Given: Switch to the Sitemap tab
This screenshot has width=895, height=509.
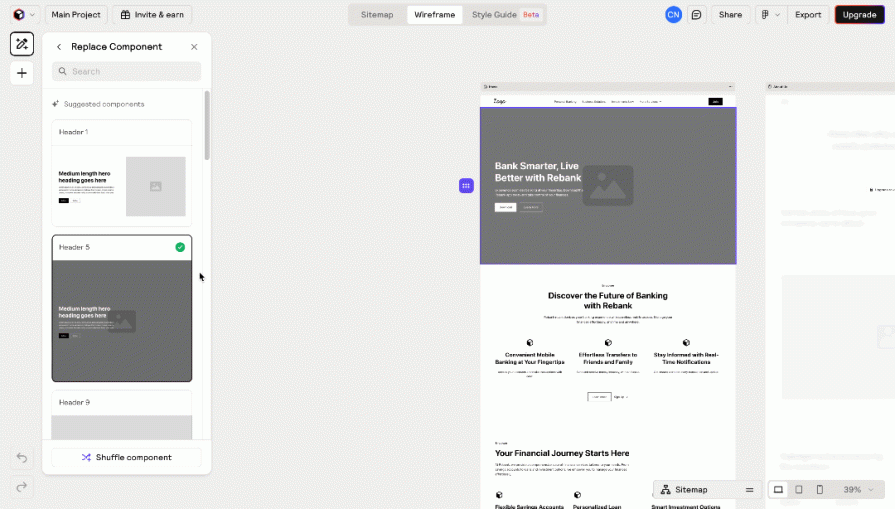Looking at the screenshot, I should pos(377,15).
